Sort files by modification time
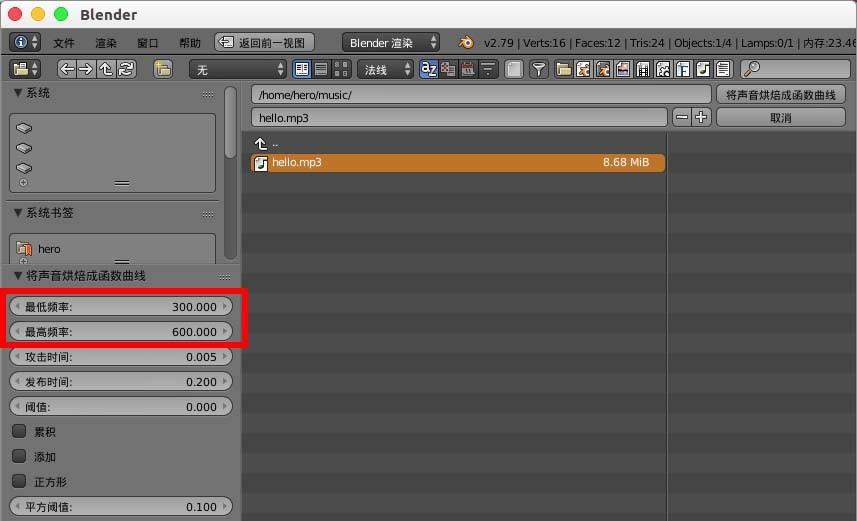 (x=468, y=69)
